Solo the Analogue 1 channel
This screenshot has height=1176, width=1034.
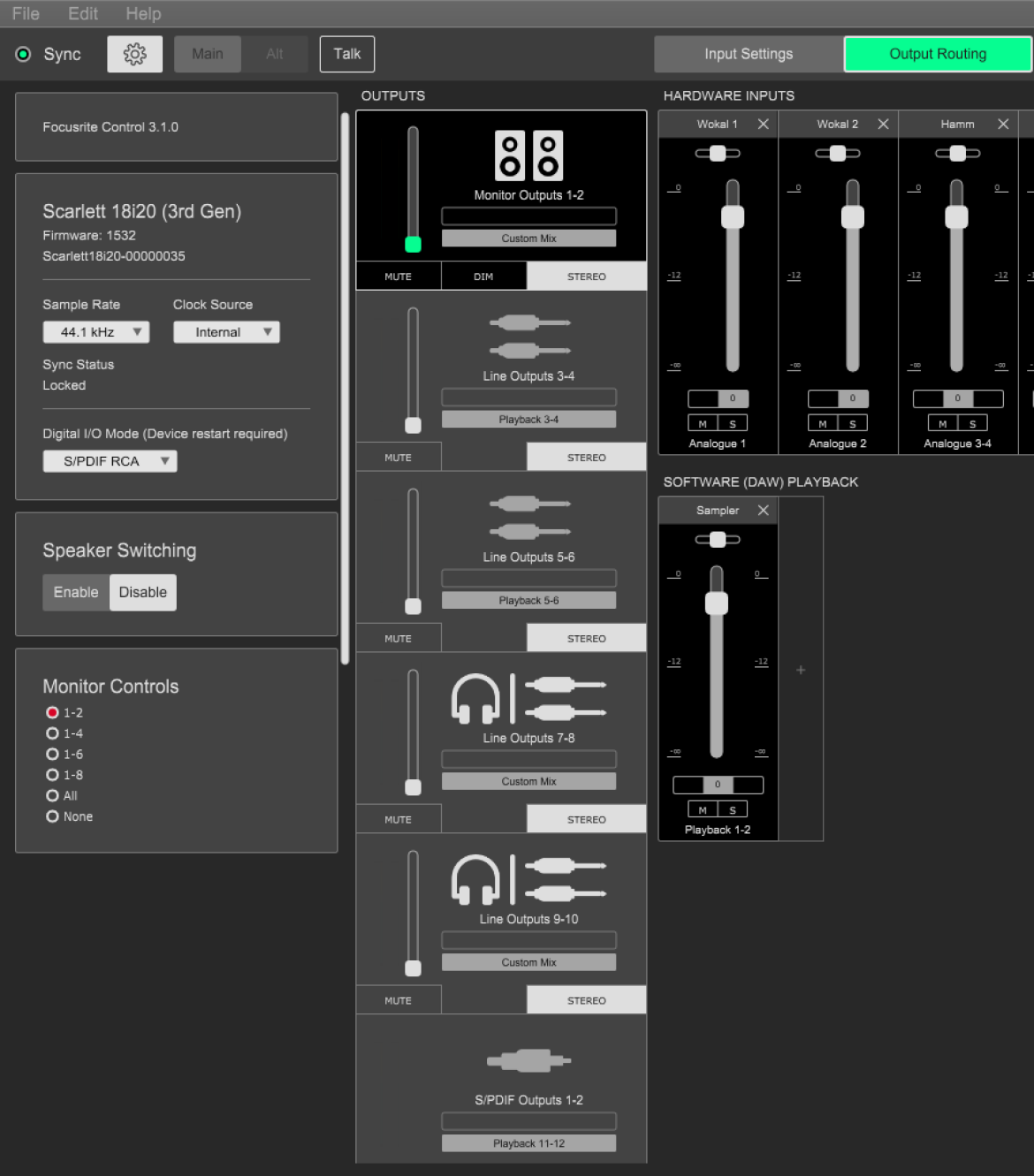(733, 424)
